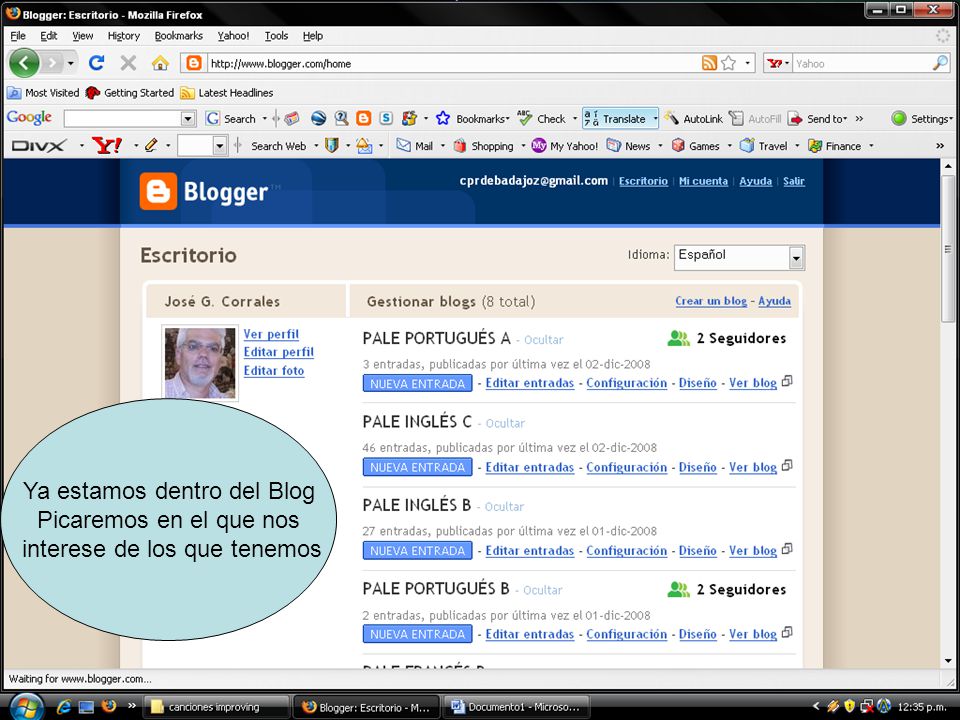Viewport: 960px width, 720px height.
Task: Bookmark this page with the star icon
Action: [729, 63]
